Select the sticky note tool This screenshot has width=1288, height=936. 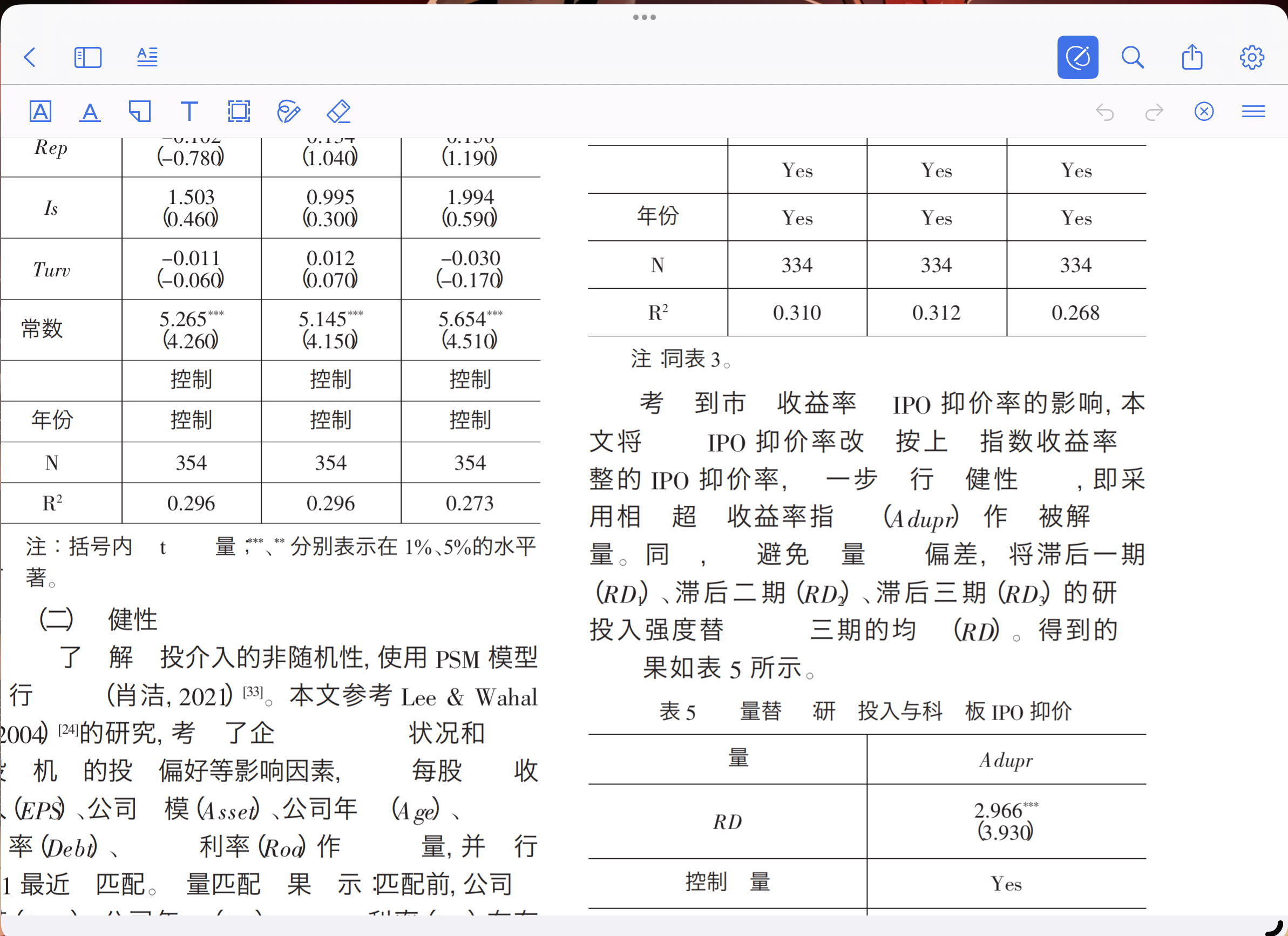click(140, 111)
